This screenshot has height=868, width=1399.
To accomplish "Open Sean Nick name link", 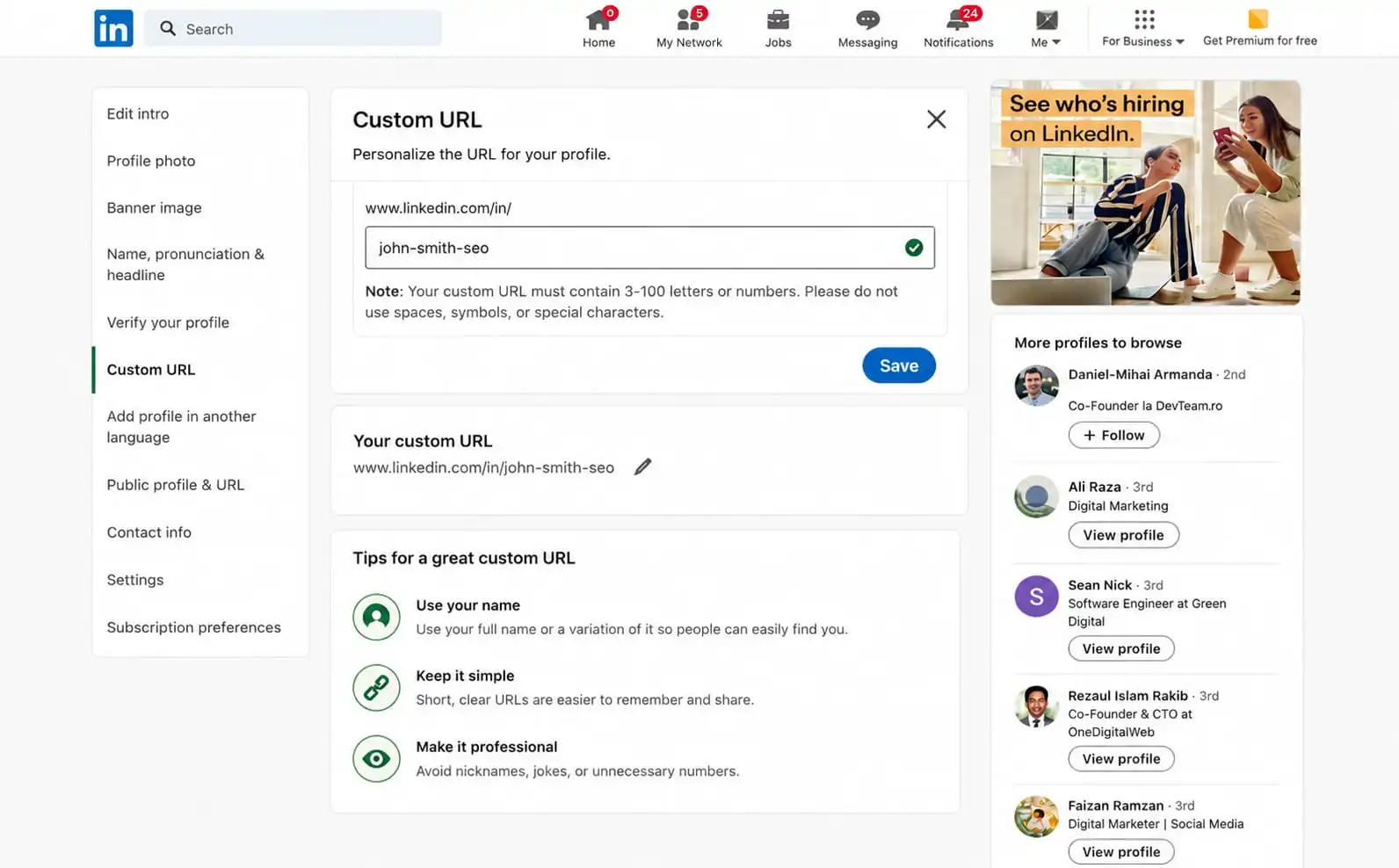I will [x=1099, y=585].
